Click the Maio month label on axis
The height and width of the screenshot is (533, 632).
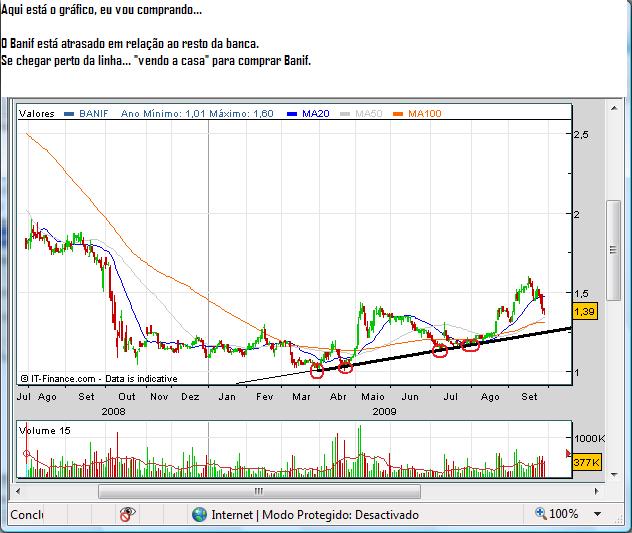[372, 397]
